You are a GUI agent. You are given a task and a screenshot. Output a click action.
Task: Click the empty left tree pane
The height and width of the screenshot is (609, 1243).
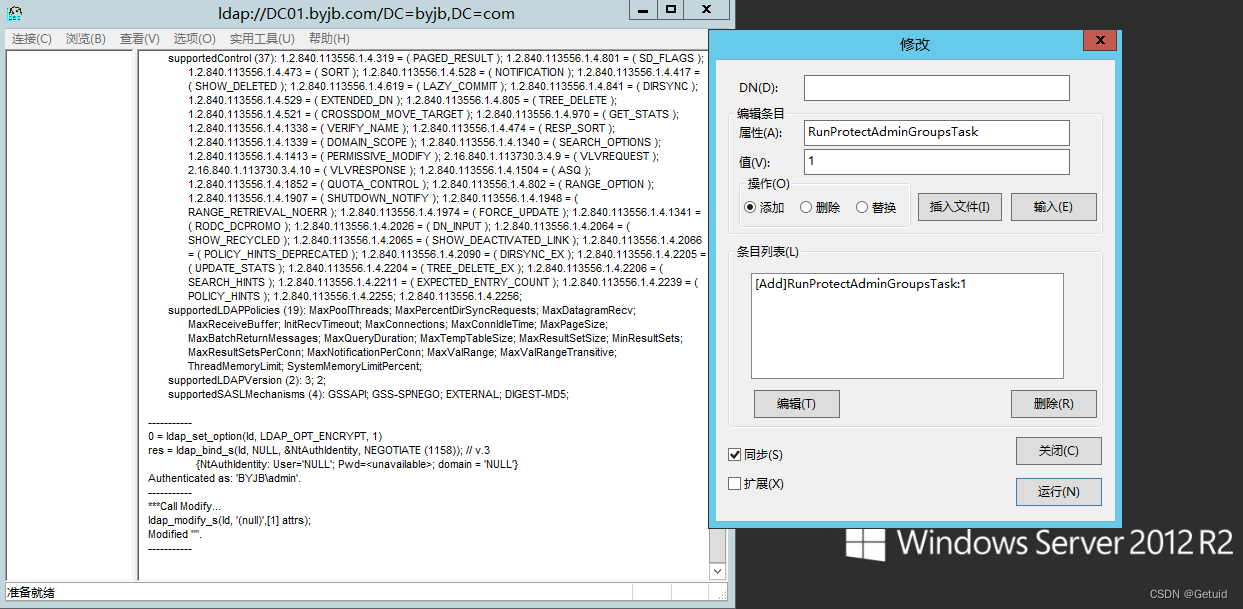69,314
